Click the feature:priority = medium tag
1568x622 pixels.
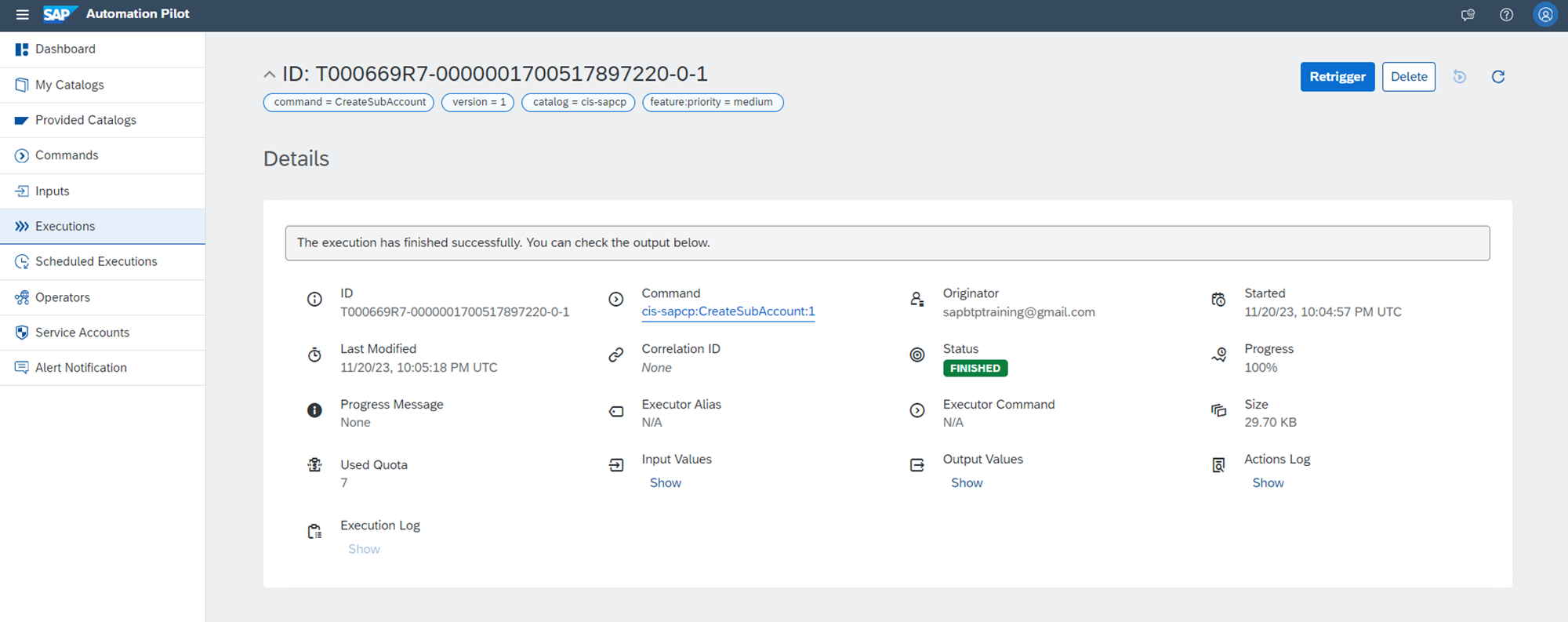712,102
